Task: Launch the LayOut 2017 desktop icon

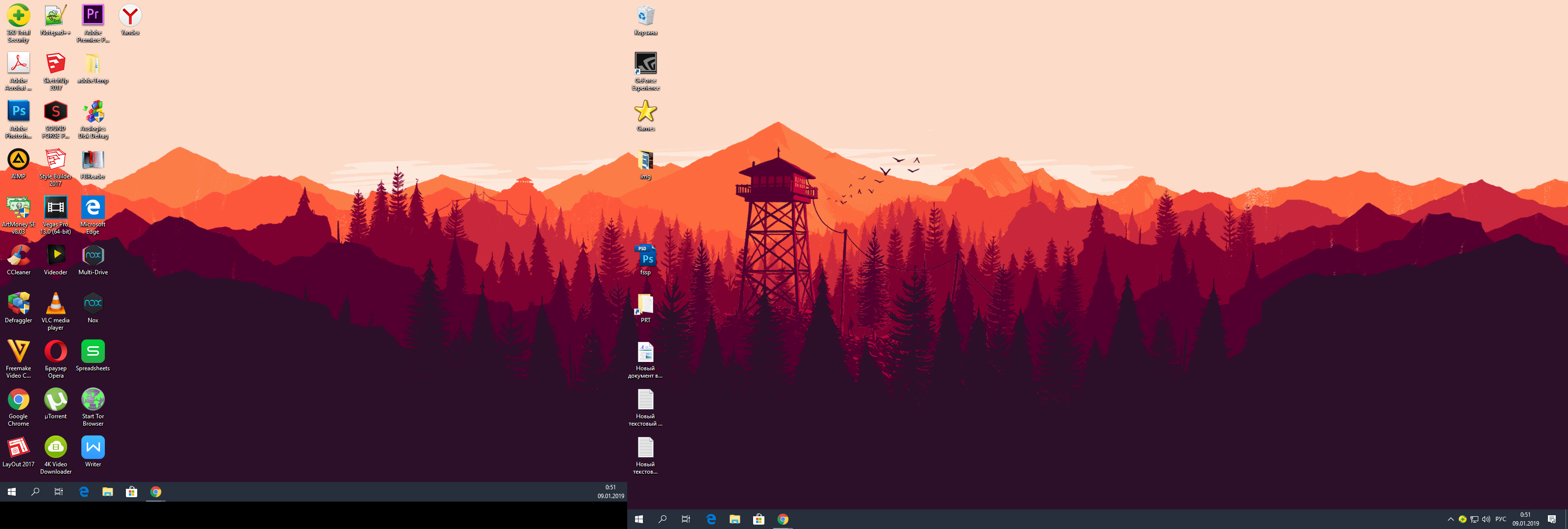Action: pos(18,452)
